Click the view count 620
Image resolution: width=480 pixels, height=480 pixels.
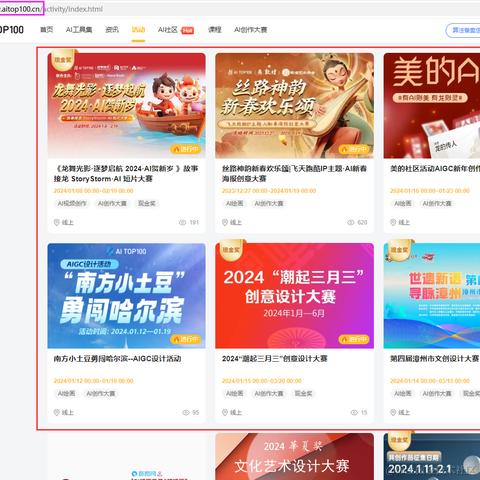362,222
